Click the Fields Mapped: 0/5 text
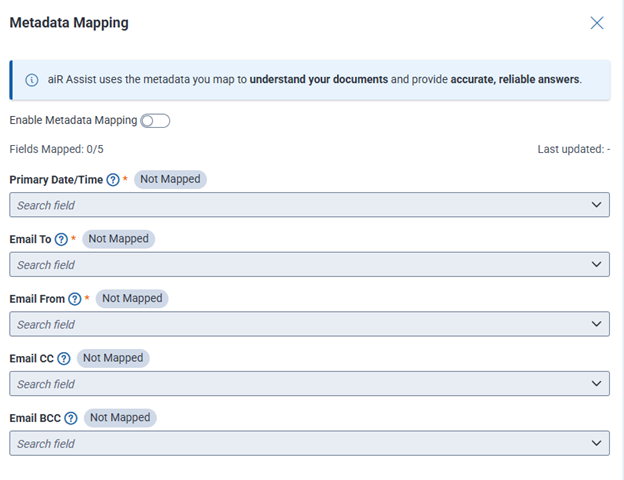The height and width of the screenshot is (480, 624). [57, 149]
